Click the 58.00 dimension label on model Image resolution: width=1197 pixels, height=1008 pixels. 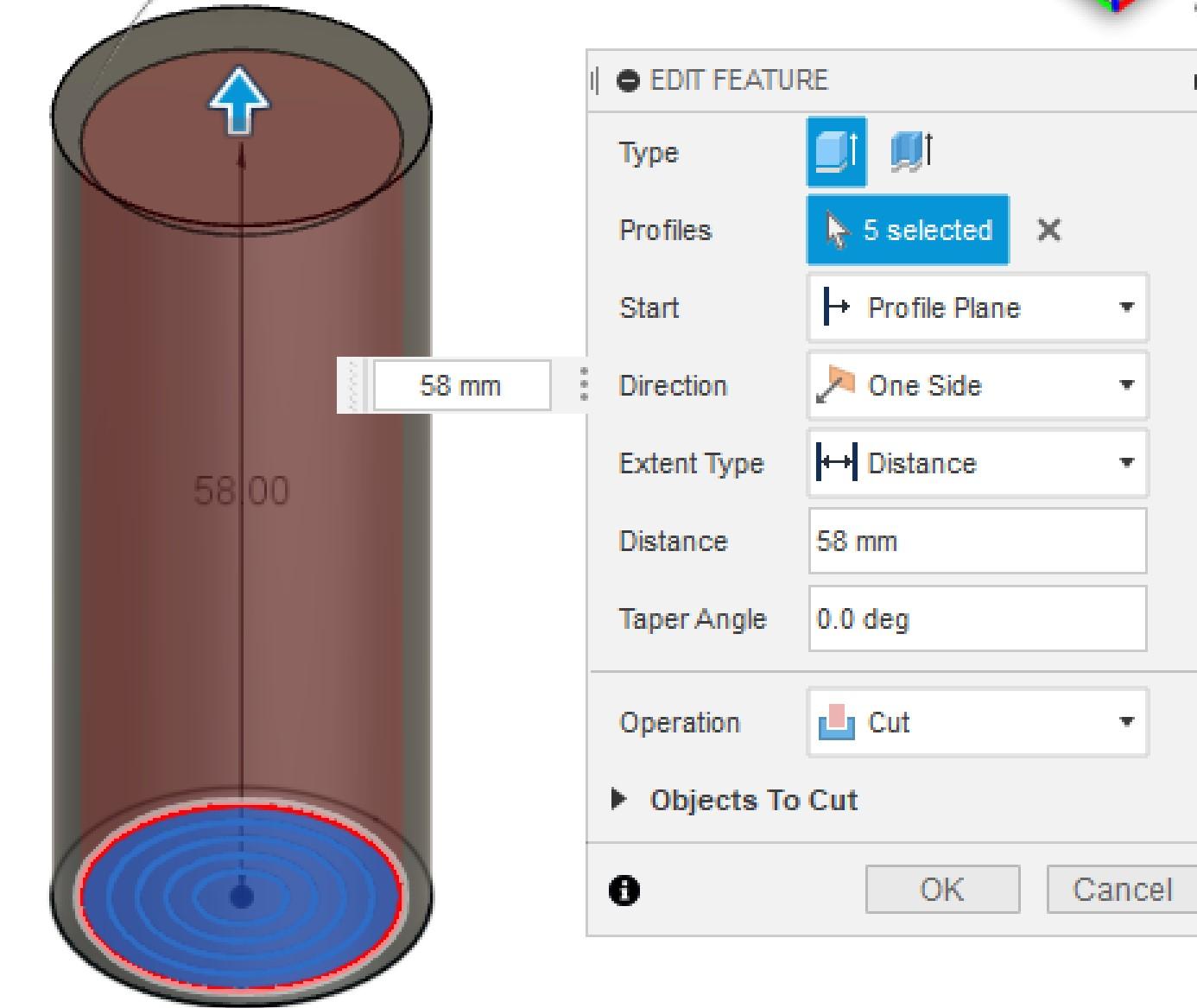coord(241,491)
